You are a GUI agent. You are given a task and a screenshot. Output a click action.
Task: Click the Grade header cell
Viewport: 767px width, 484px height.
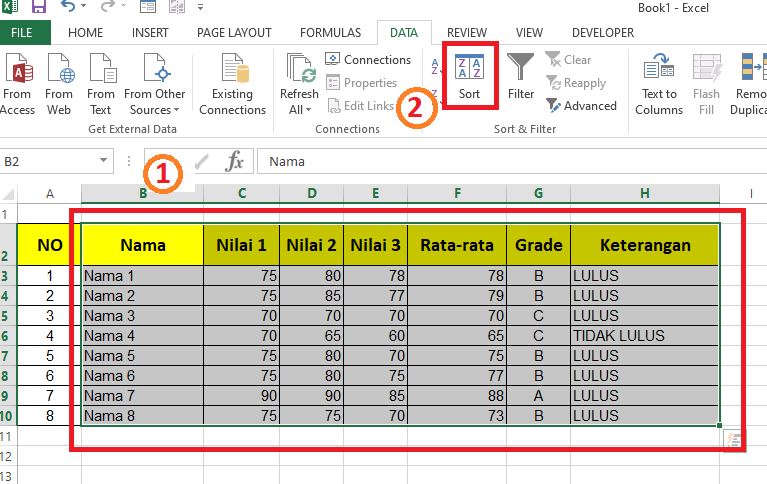539,245
